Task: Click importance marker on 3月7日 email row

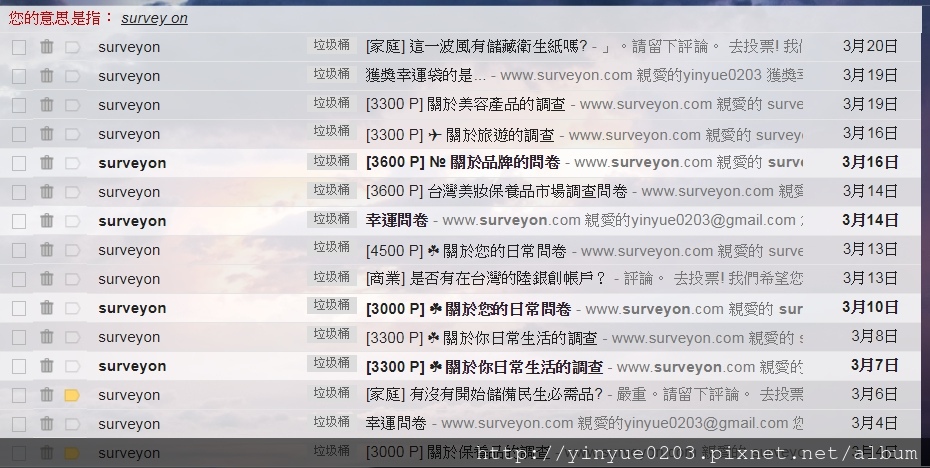Action: pos(72,367)
